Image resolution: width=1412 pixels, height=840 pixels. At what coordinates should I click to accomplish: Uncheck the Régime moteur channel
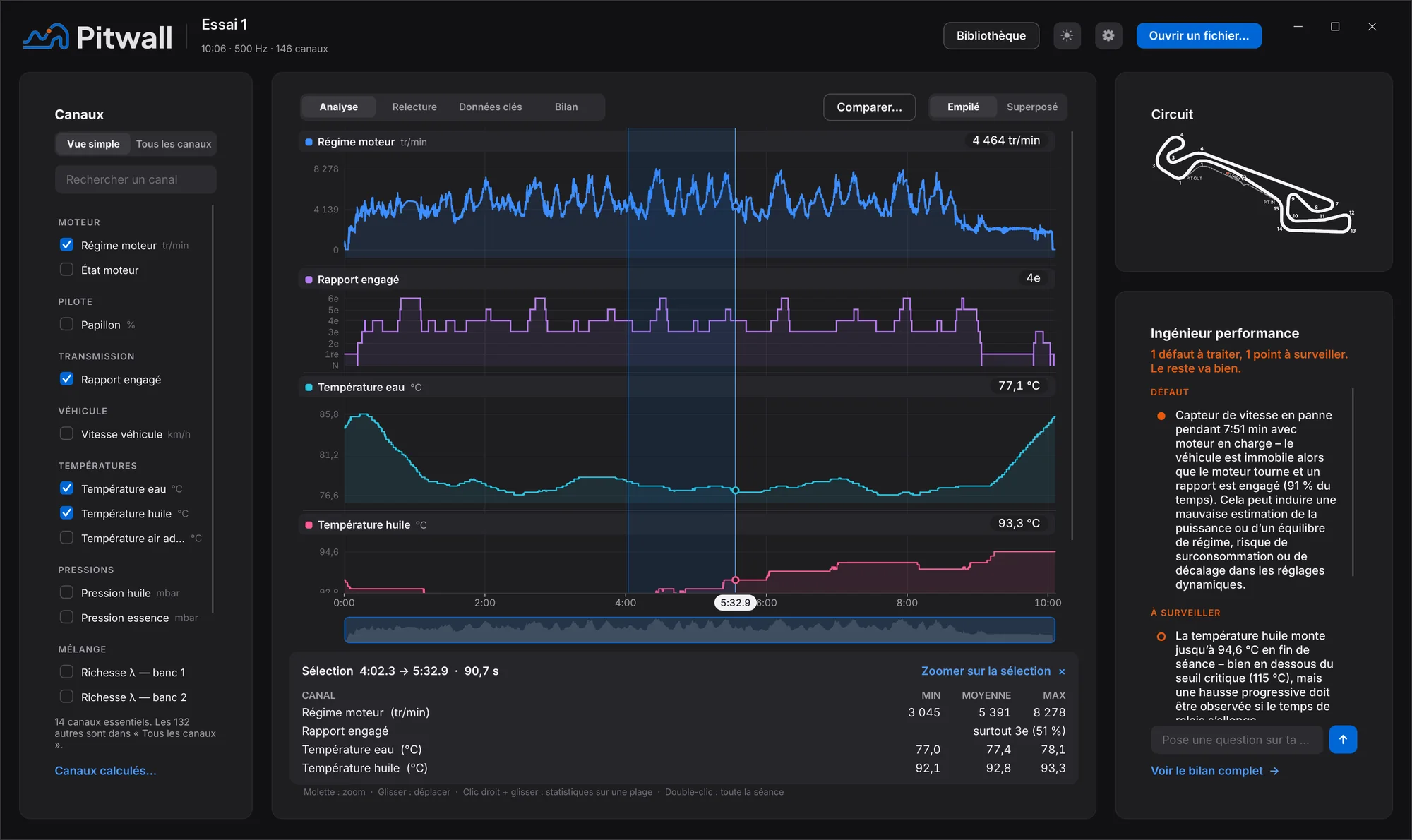[66, 245]
